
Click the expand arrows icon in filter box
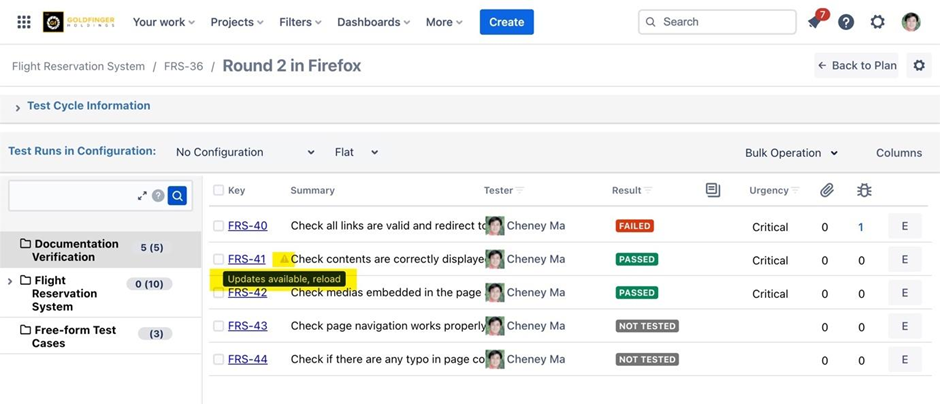(142, 196)
